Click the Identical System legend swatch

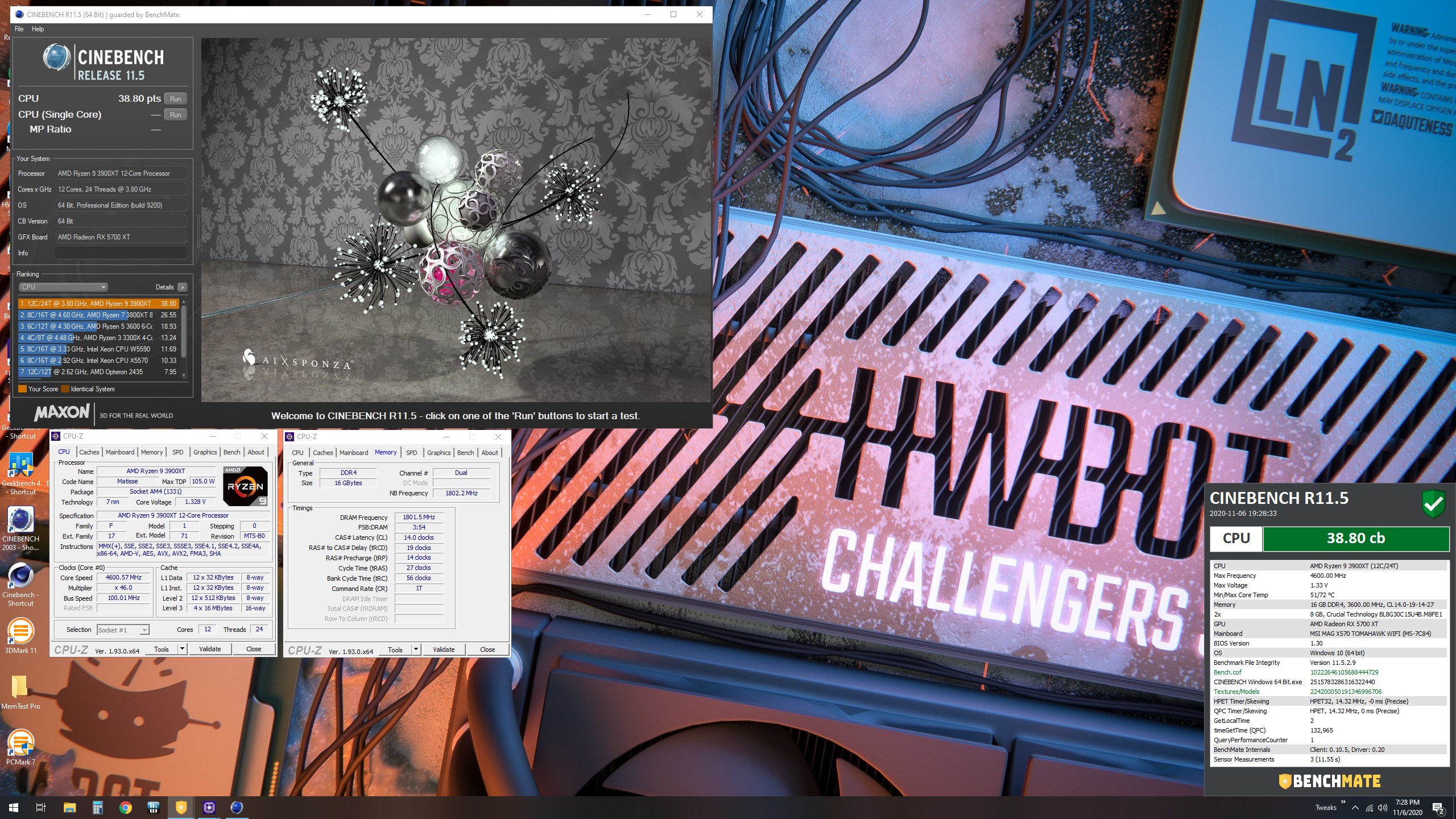point(65,389)
